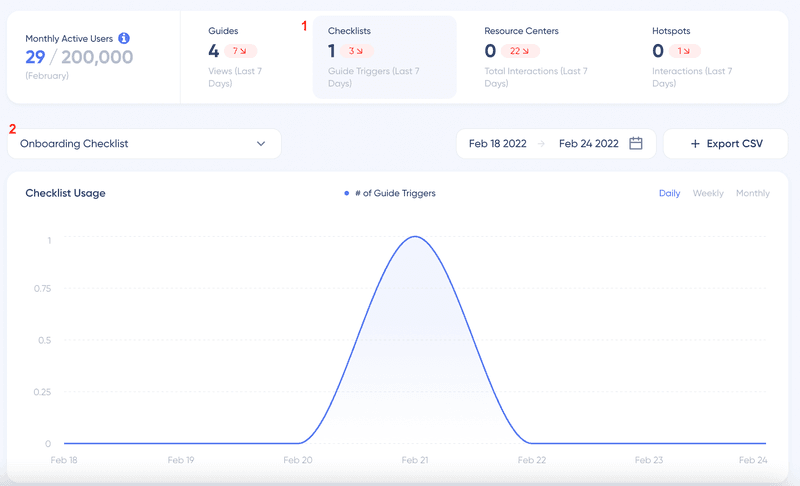Click the Resource Centers 22 decrease badge
The image size is (800, 486).
pyautogui.click(x=519, y=51)
